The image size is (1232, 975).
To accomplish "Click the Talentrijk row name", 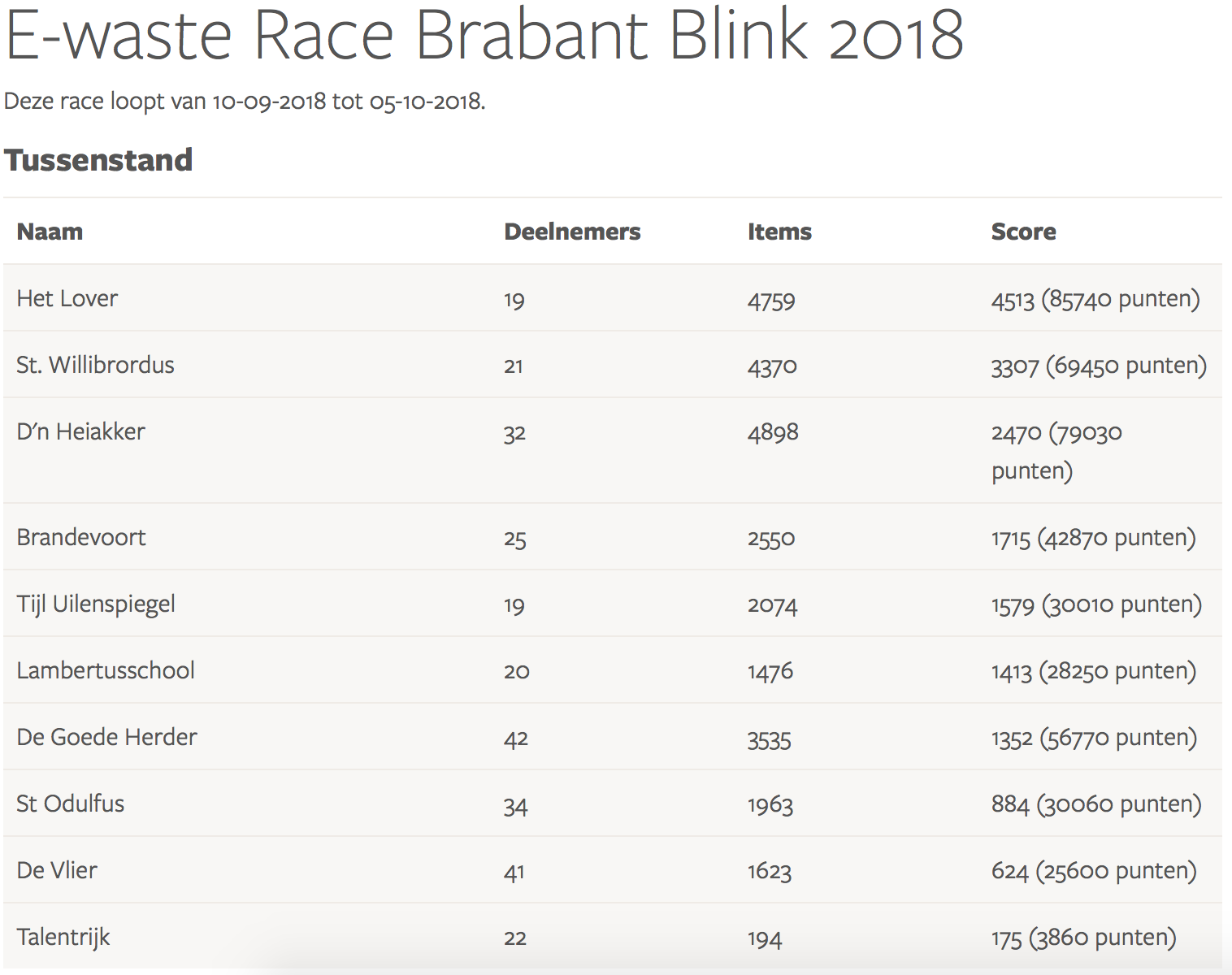I will (63, 937).
